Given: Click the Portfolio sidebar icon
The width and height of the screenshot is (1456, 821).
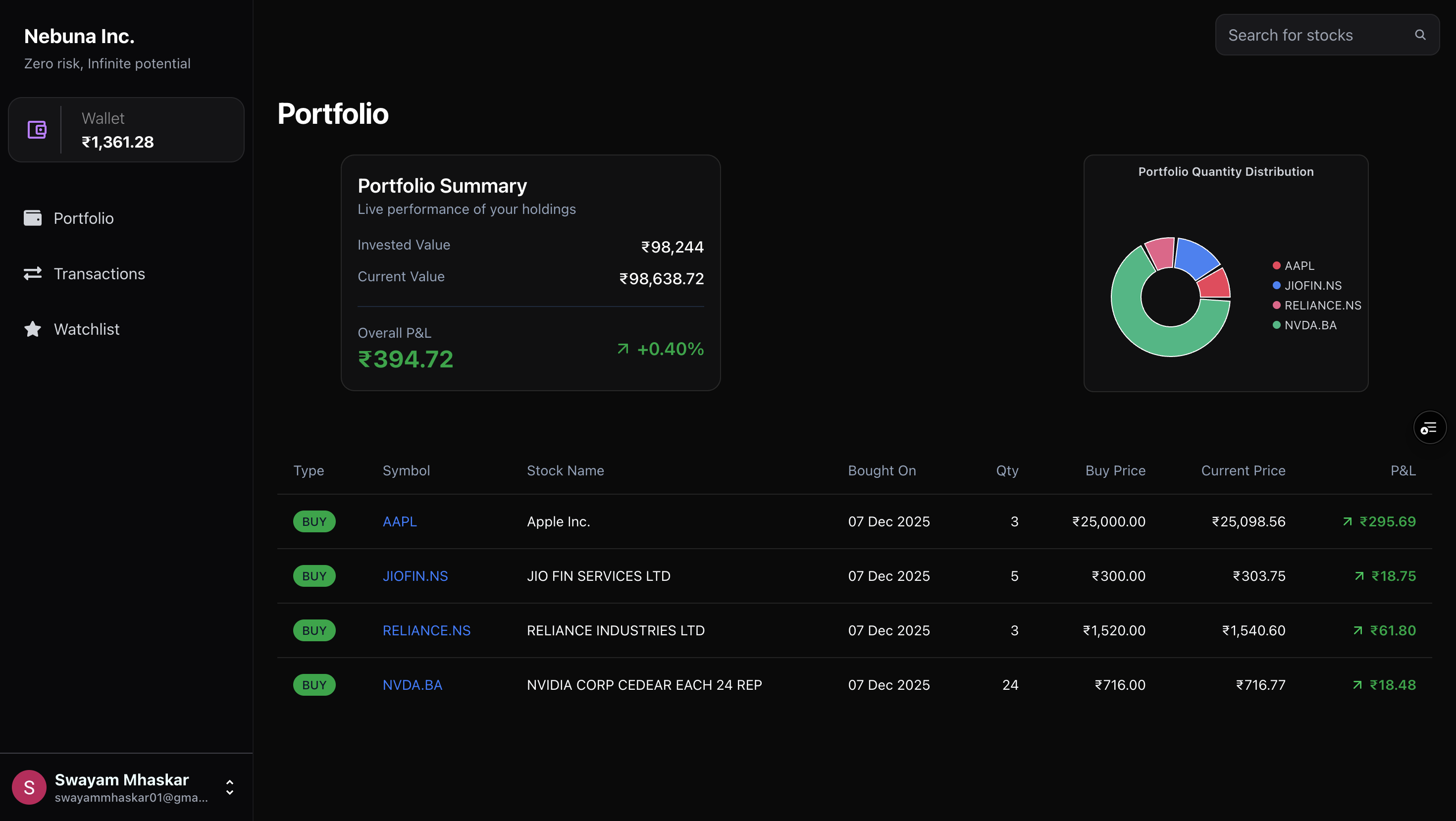Looking at the screenshot, I should pyautogui.click(x=33, y=218).
